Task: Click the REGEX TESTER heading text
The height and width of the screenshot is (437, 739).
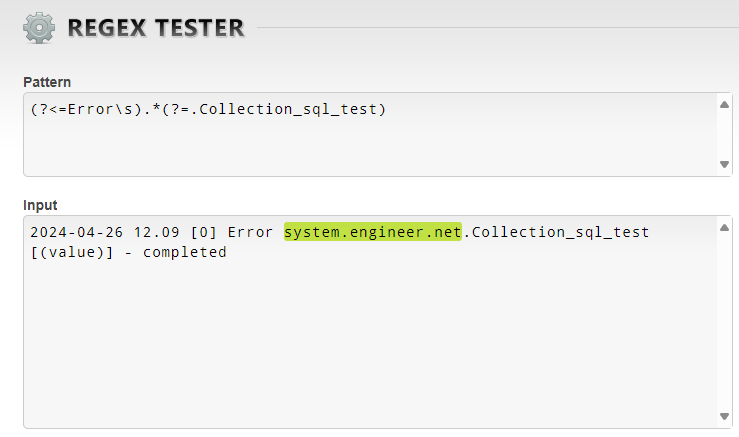Action: pos(156,28)
